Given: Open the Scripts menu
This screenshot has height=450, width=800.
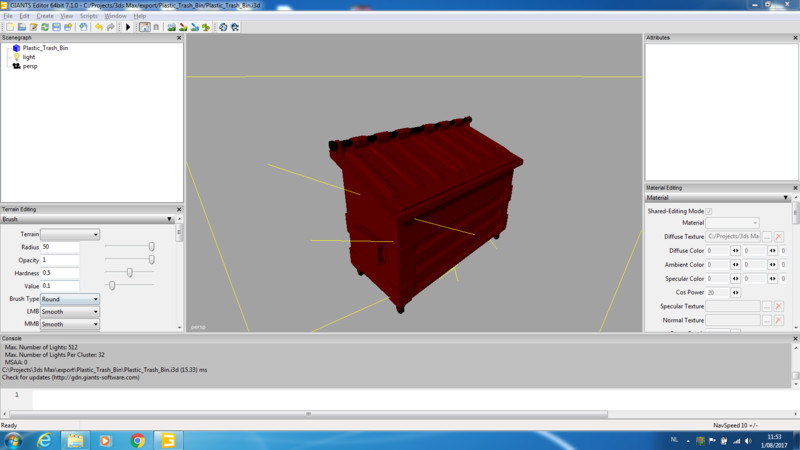Looking at the screenshot, I should click(89, 17).
